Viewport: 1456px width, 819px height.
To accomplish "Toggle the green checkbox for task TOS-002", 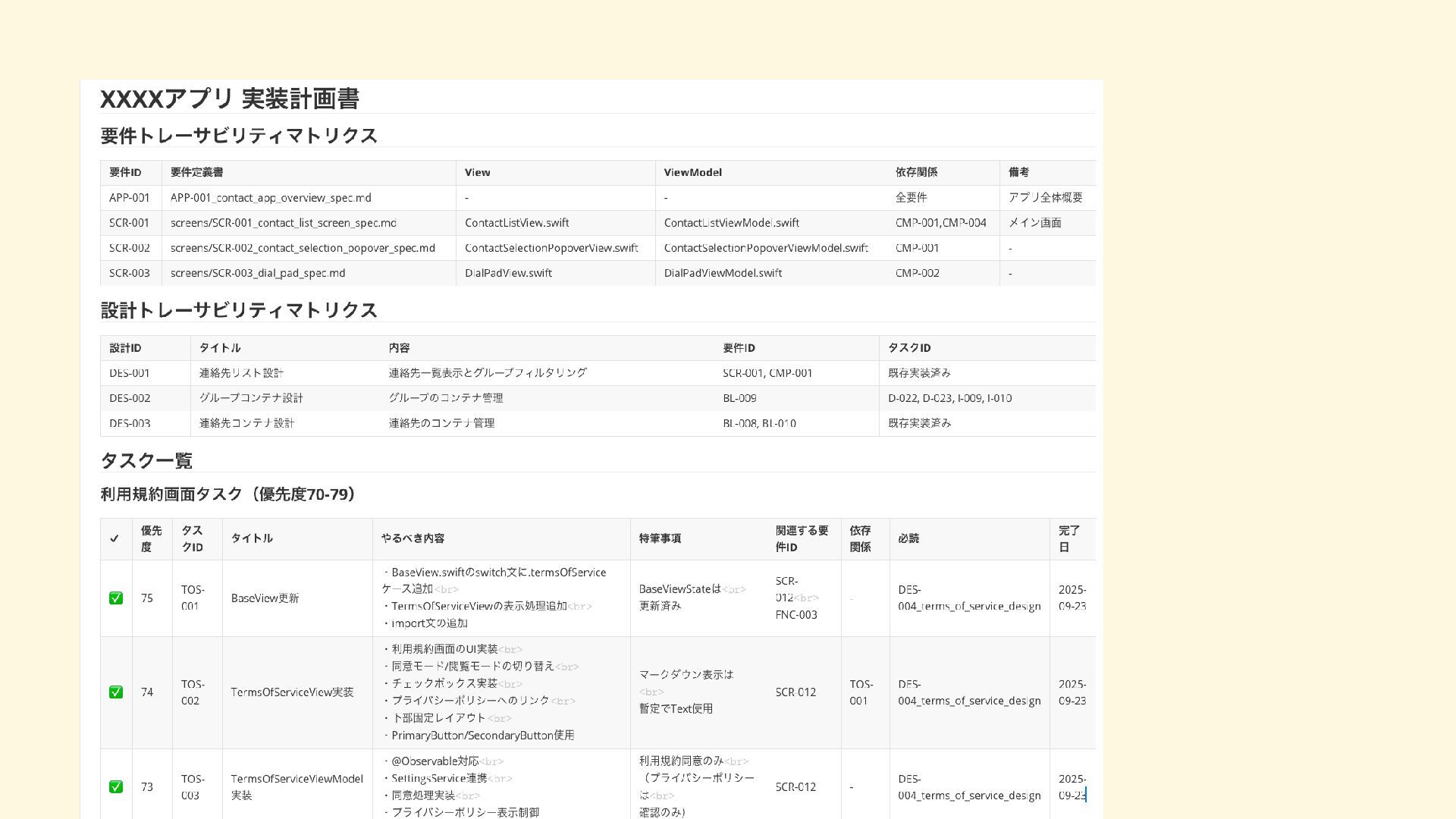I will click(x=116, y=692).
